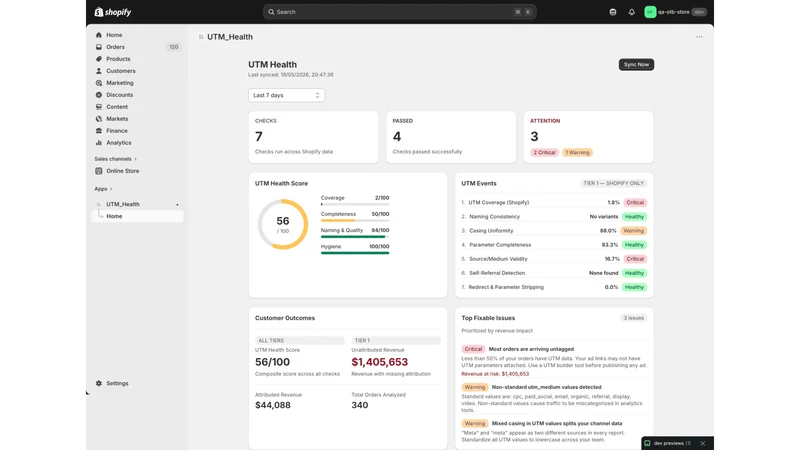Close the dev previews bar

(703, 443)
